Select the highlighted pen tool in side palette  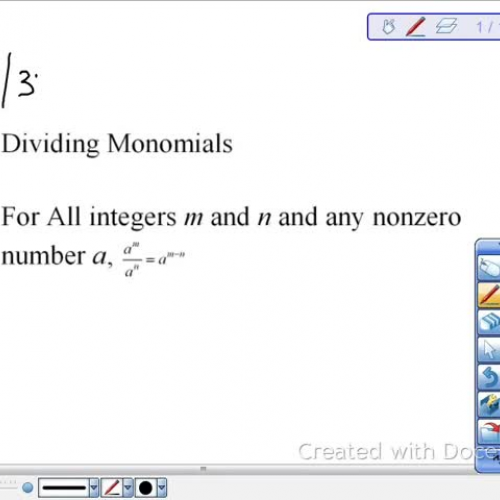(489, 295)
